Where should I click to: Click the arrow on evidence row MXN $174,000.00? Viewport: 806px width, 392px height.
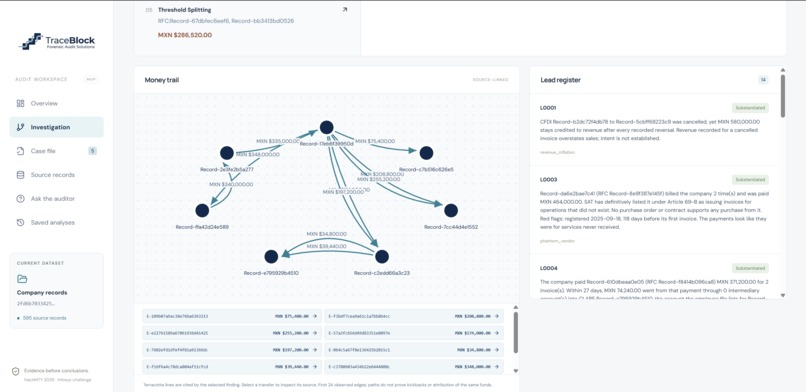(496, 333)
